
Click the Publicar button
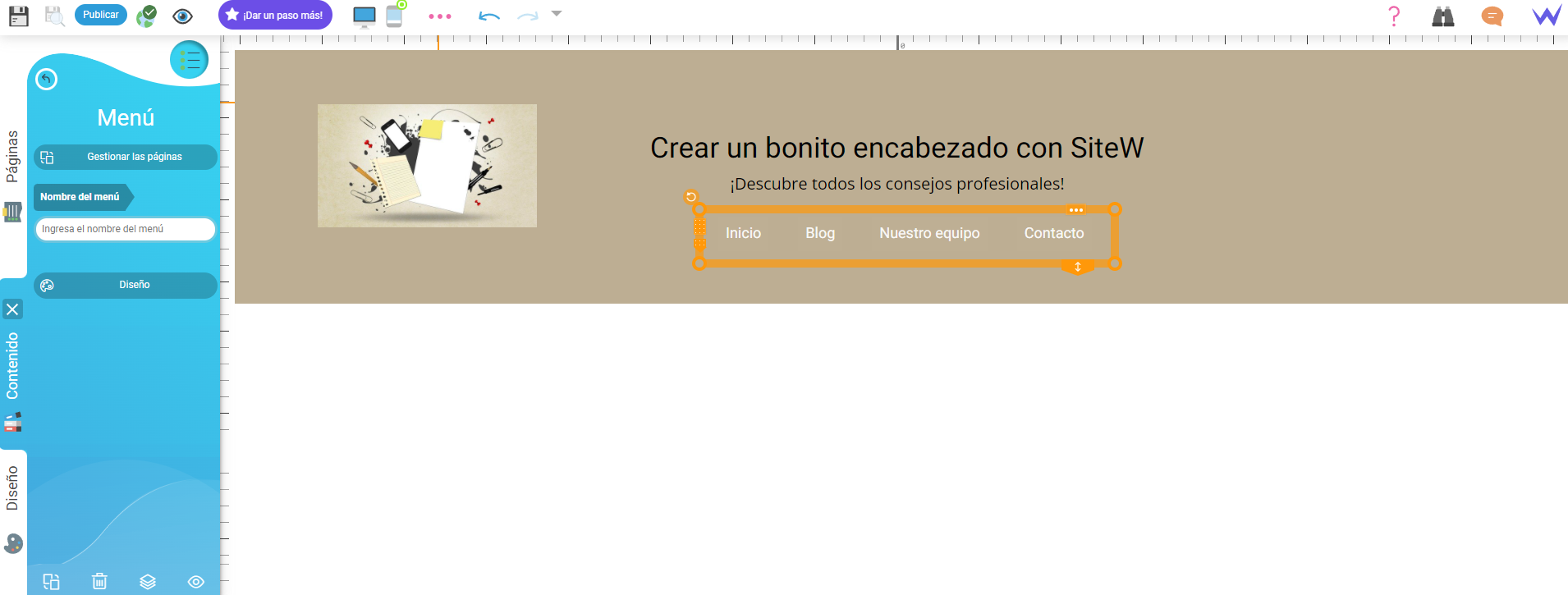(x=101, y=15)
